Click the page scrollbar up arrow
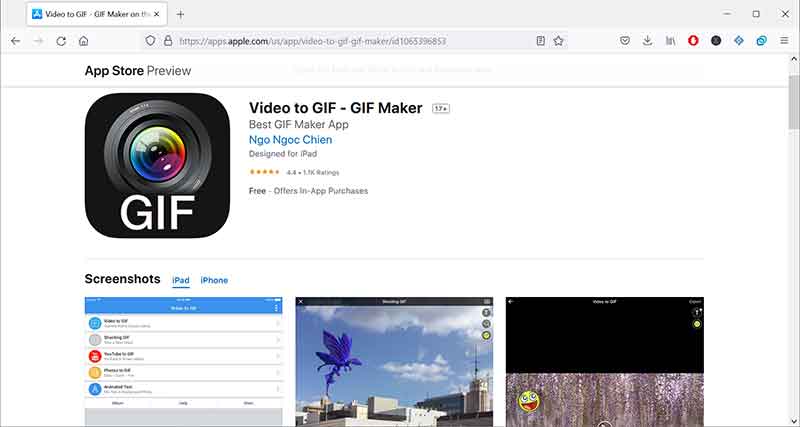Screen dimensions: 800x427 [x=794, y=58]
